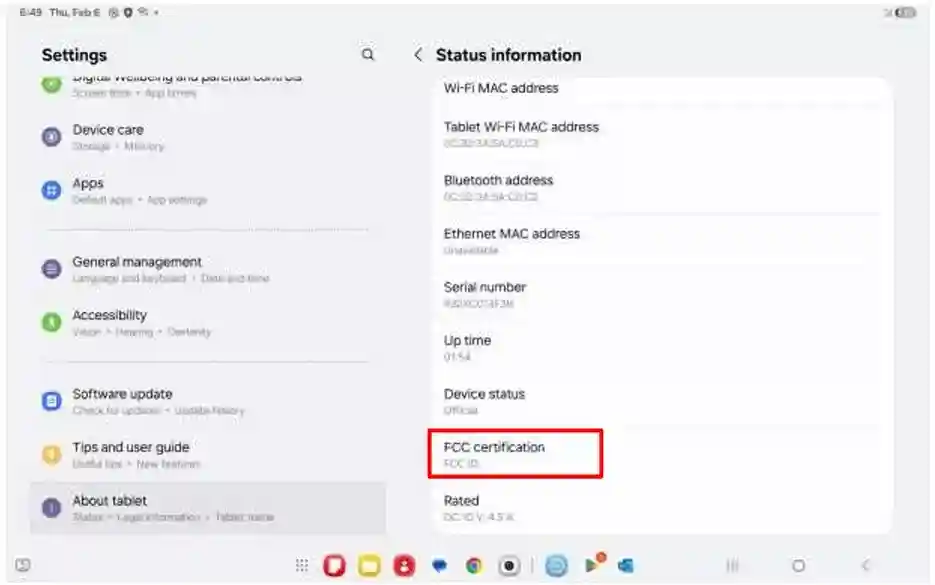Viewport: 935px width, 585px height.
Task: Open the app drawer grid icon
Action: (x=301, y=566)
